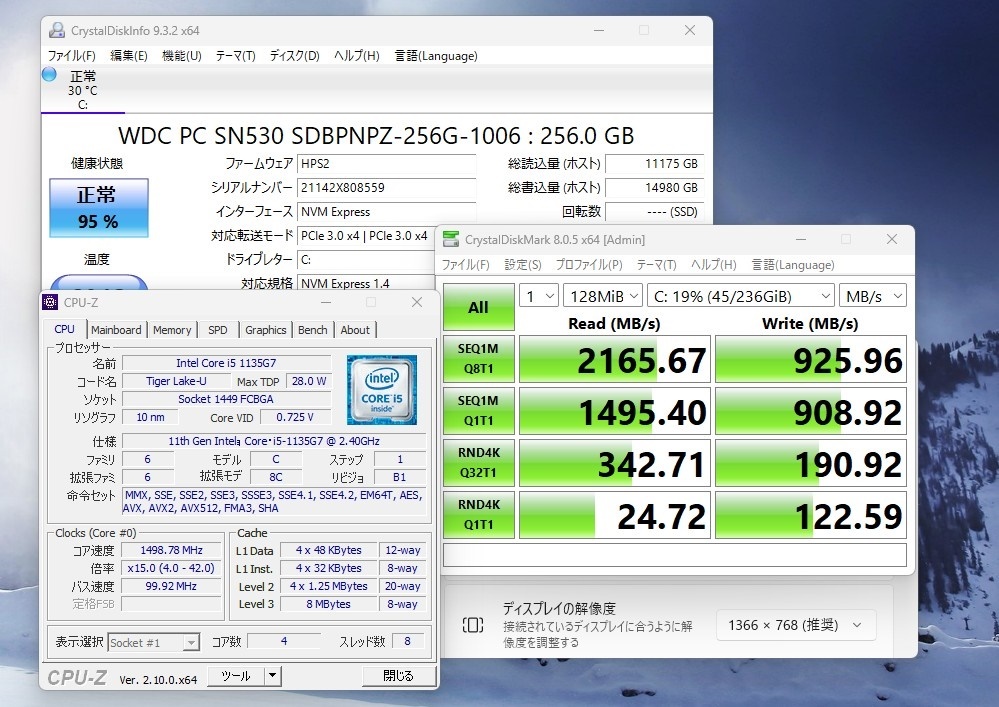Open the ヘルプ(H) menu in CrystalDiskInfo
This screenshot has width=999, height=707.
point(357,55)
